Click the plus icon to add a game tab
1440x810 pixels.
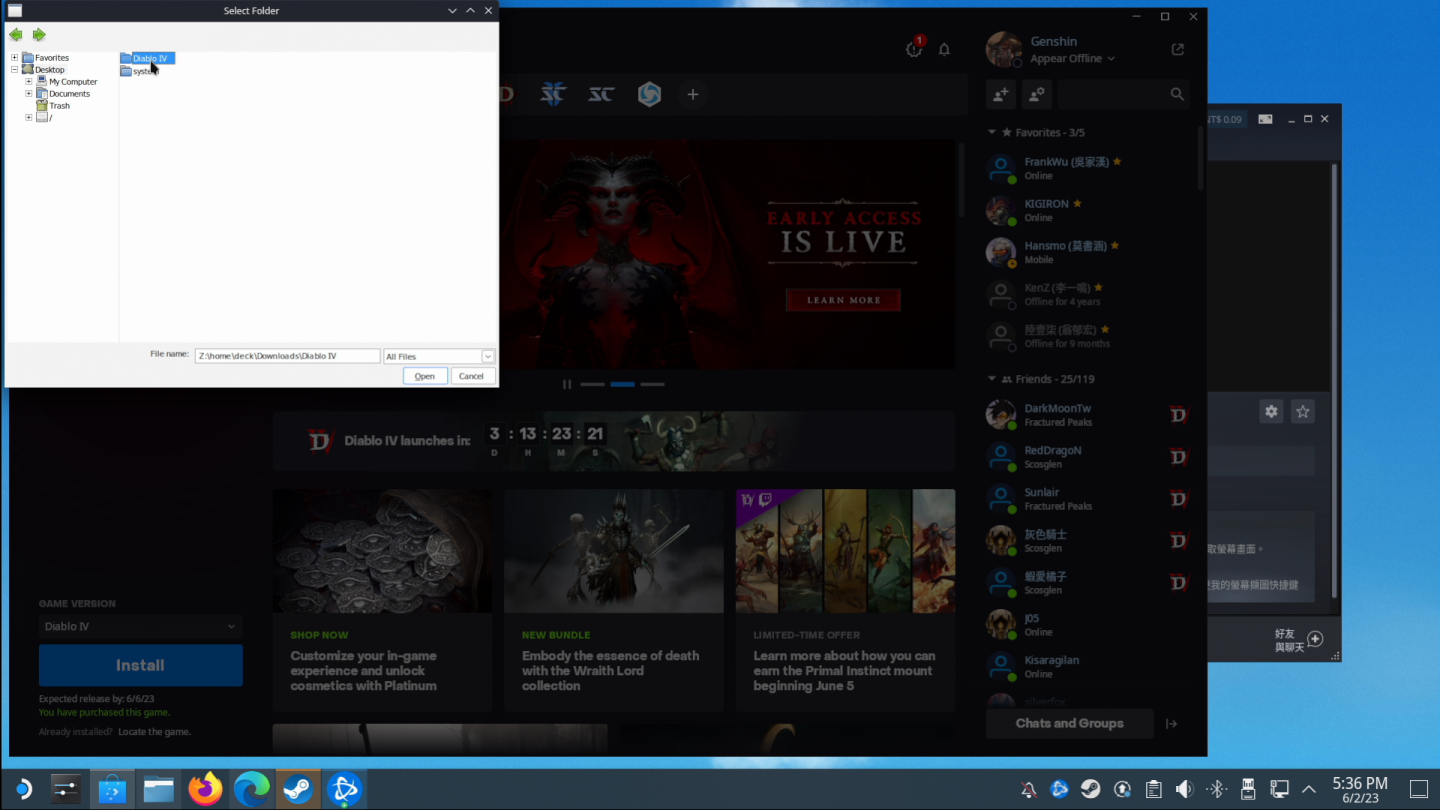(692, 94)
